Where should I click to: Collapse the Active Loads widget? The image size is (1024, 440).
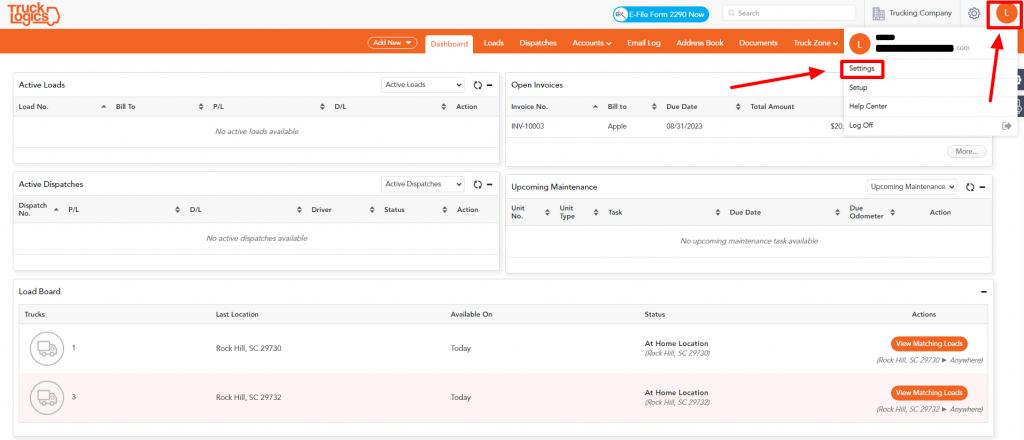click(490, 85)
